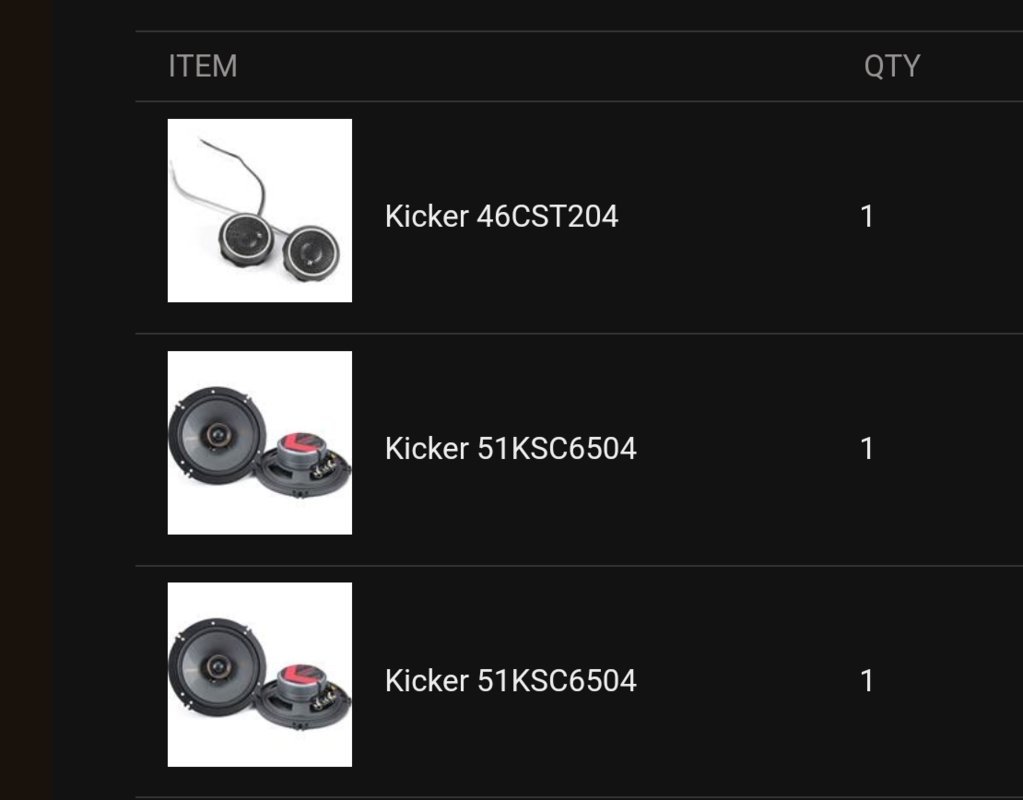This screenshot has width=1023, height=800.
Task: Click the left tweeter in the 46CST204 image
Action: coord(246,238)
